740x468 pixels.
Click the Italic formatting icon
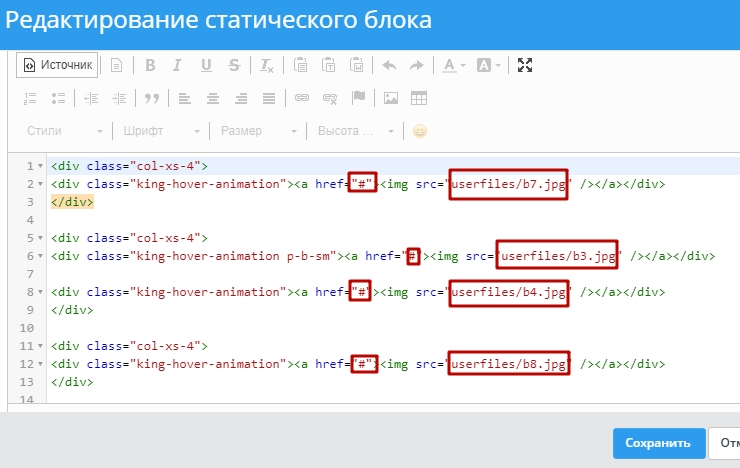[x=177, y=65]
